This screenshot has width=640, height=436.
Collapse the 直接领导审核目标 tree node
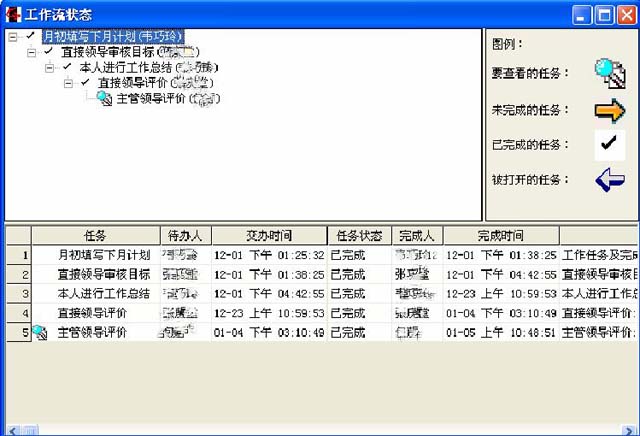[x=31, y=51]
